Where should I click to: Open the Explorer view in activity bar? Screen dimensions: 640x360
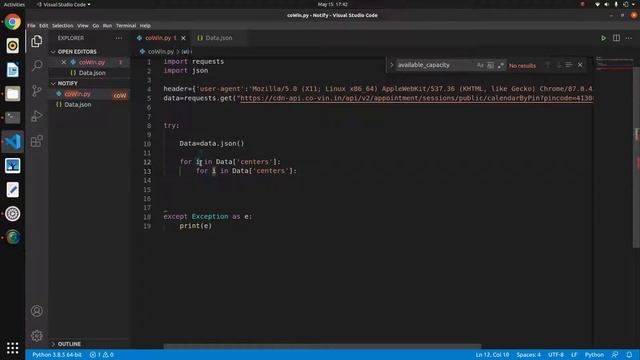click(x=37, y=41)
